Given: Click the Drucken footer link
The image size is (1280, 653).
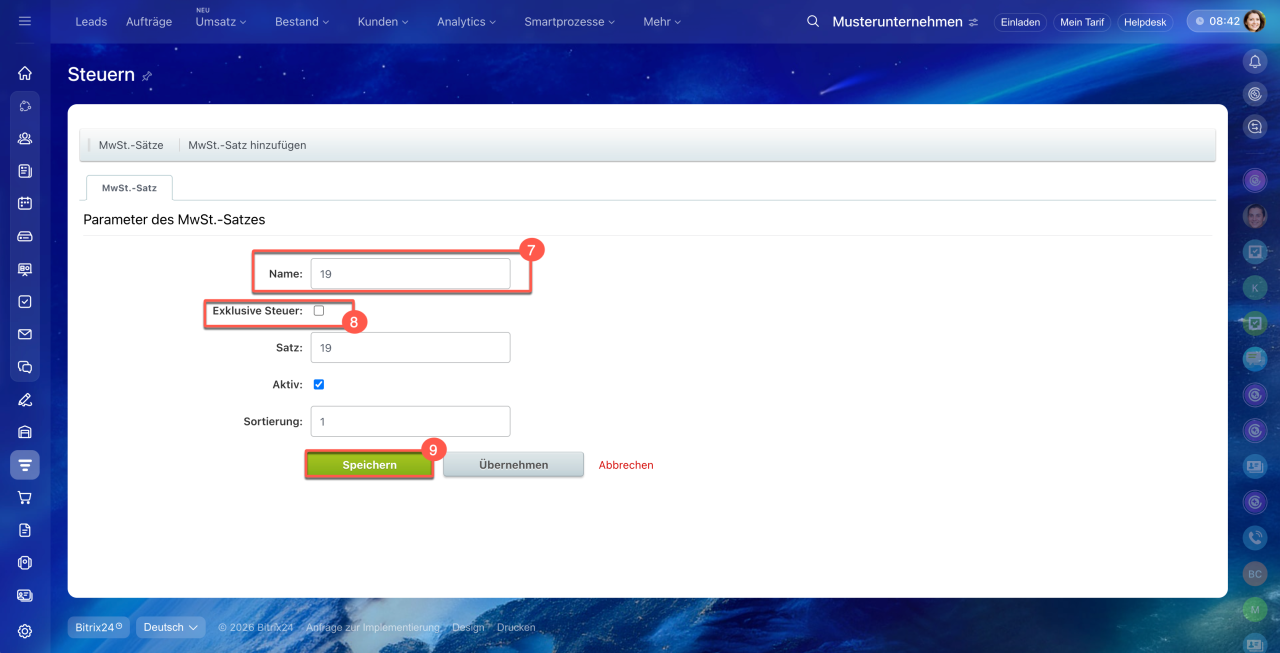Looking at the screenshot, I should (516, 627).
